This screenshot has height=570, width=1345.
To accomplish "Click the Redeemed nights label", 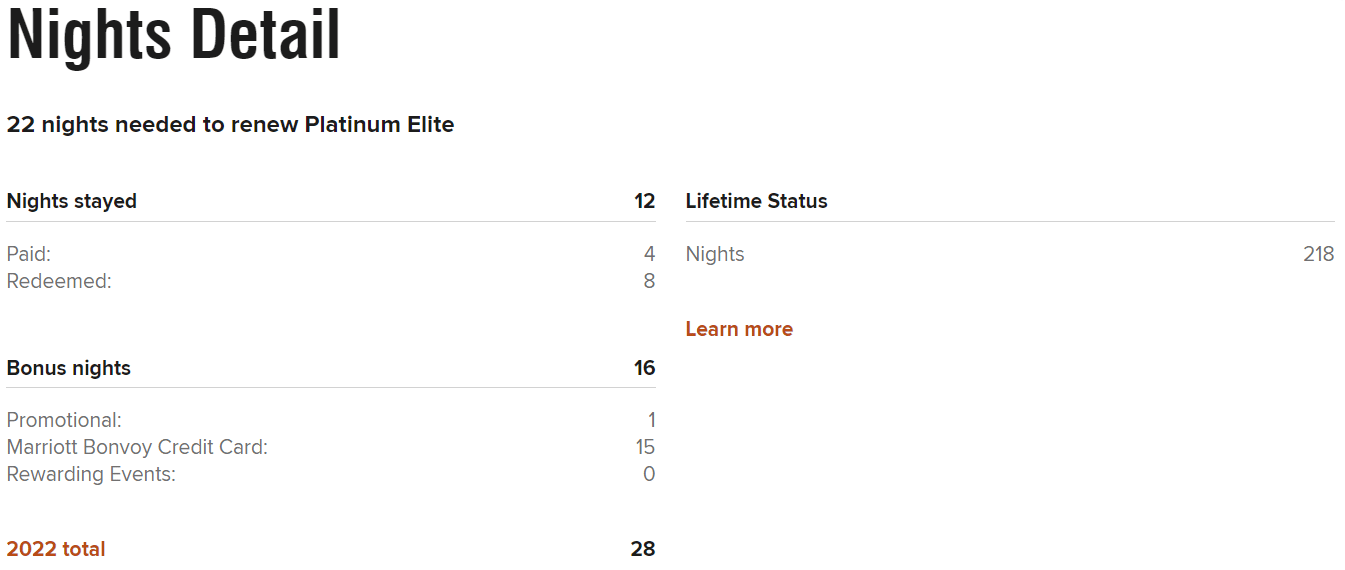I will [59, 281].
